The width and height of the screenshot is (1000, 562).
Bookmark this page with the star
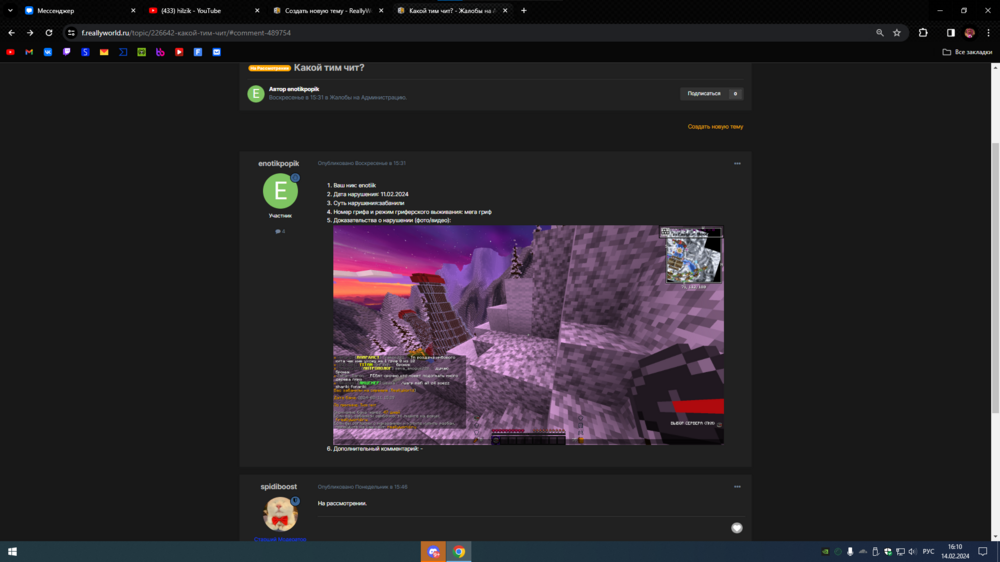click(x=897, y=33)
